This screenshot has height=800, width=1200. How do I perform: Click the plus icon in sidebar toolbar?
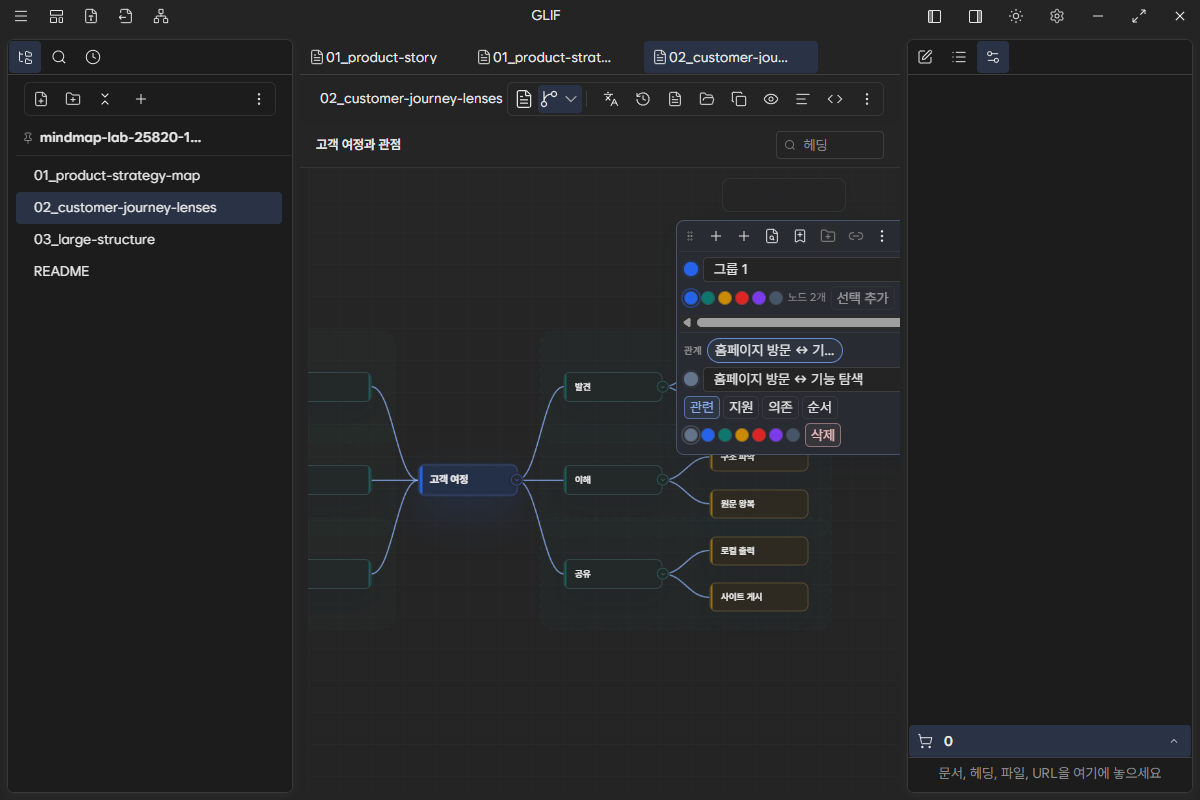(141, 99)
